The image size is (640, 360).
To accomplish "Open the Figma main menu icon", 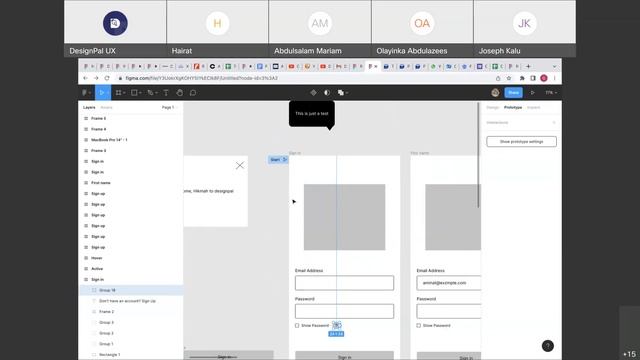I will pyautogui.click(x=84, y=93).
